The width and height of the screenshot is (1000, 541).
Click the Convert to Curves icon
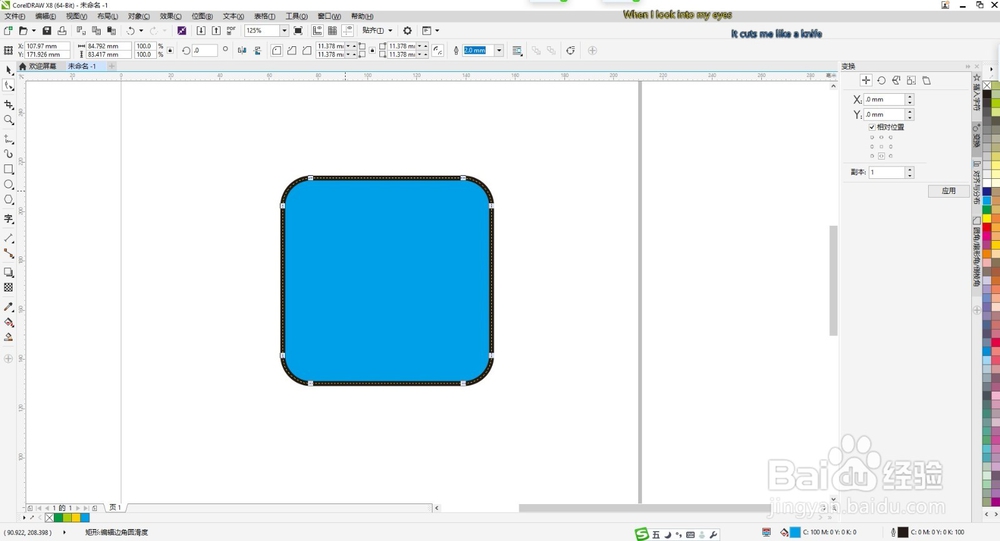pos(571,50)
